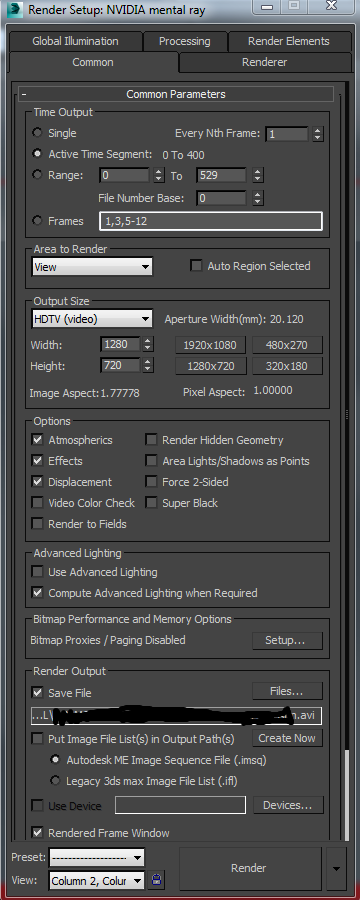Image resolution: width=360 pixels, height=900 pixels.
Task: Click the large Render button
Action: 249,868
